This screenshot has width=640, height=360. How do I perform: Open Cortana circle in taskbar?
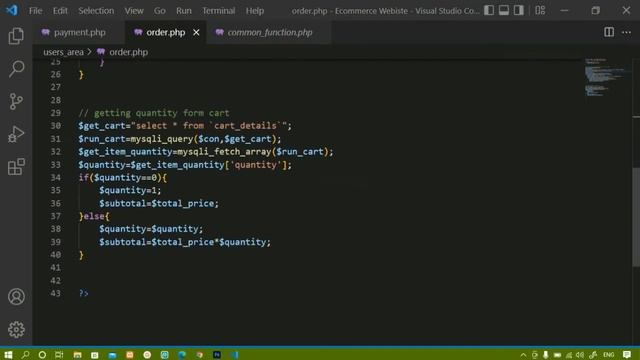point(42,355)
